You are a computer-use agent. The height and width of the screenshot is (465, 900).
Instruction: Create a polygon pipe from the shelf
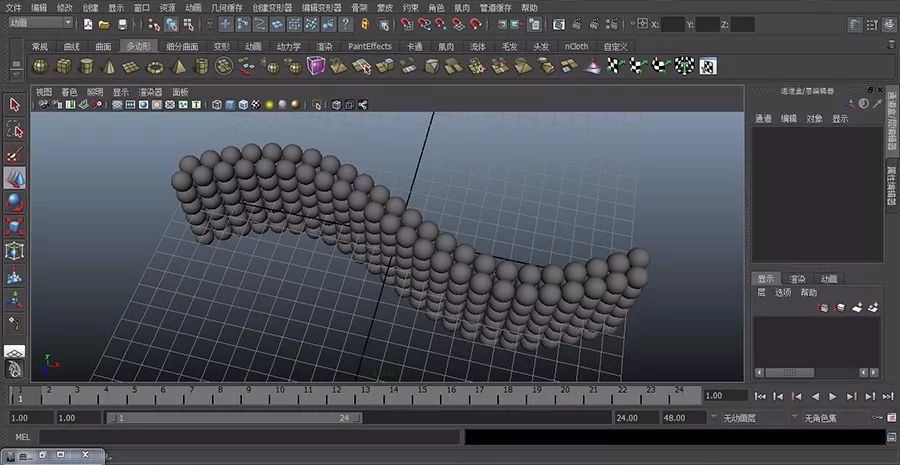(x=201, y=67)
